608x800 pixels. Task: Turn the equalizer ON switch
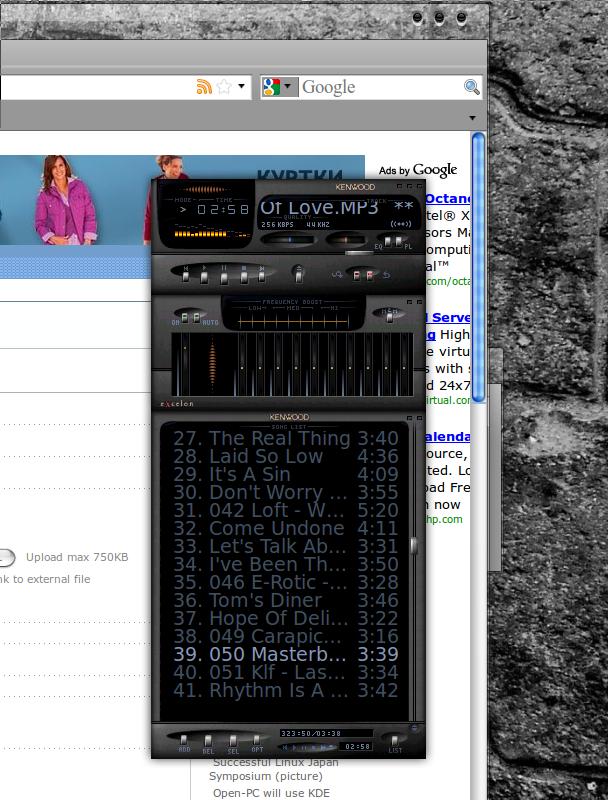(185, 318)
